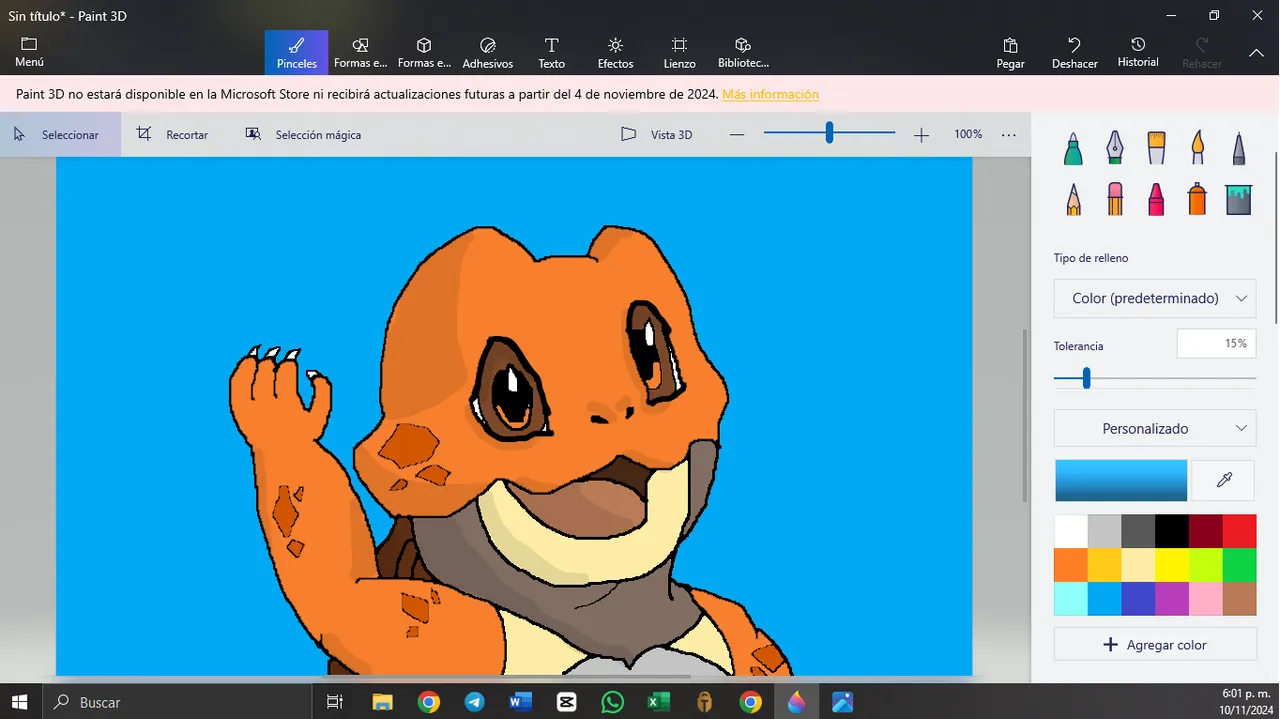This screenshot has width=1280, height=719.
Task: Switch to 3D shapes tab
Action: tap(424, 52)
